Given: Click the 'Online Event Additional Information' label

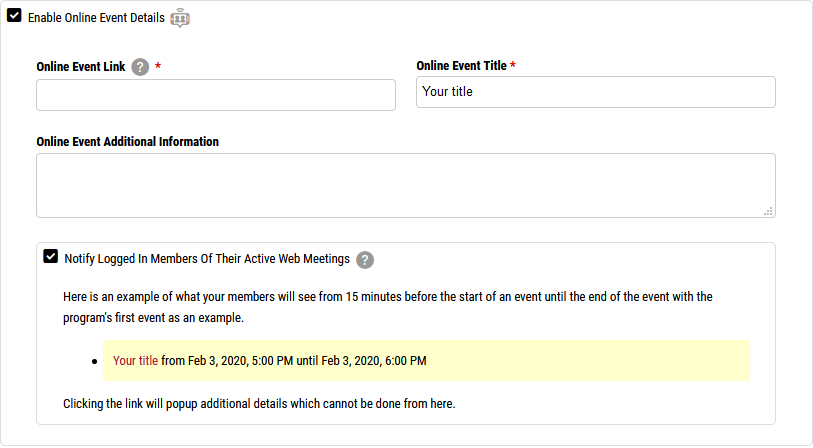Looking at the screenshot, I should [127, 141].
